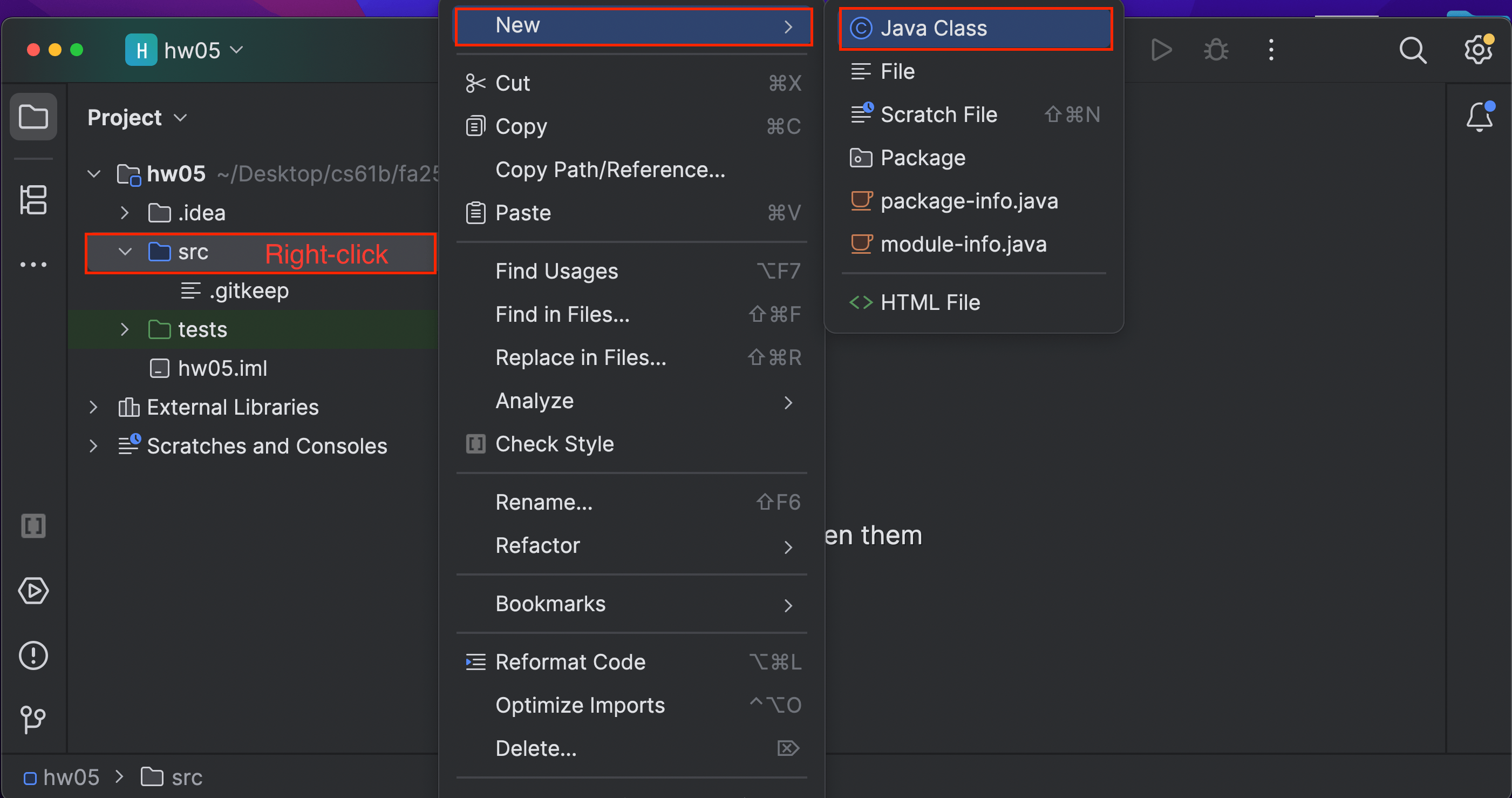Open the Services run tool window
This screenshot has height=798, width=1512.
click(33, 590)
